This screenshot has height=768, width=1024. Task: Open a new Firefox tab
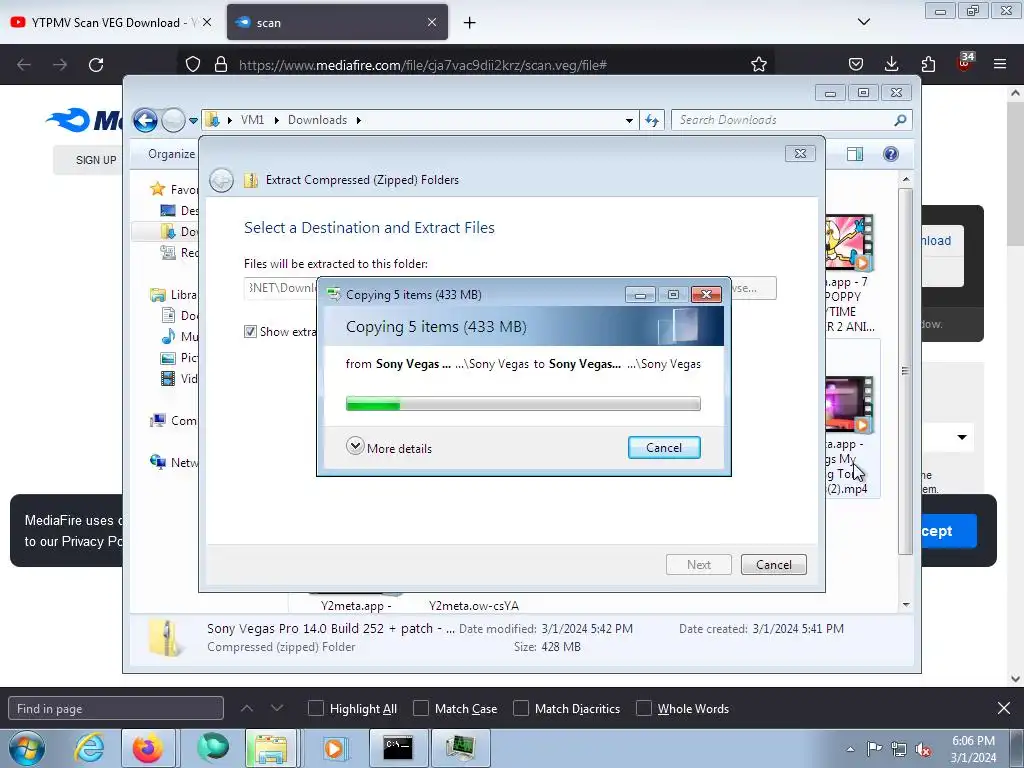469,23
